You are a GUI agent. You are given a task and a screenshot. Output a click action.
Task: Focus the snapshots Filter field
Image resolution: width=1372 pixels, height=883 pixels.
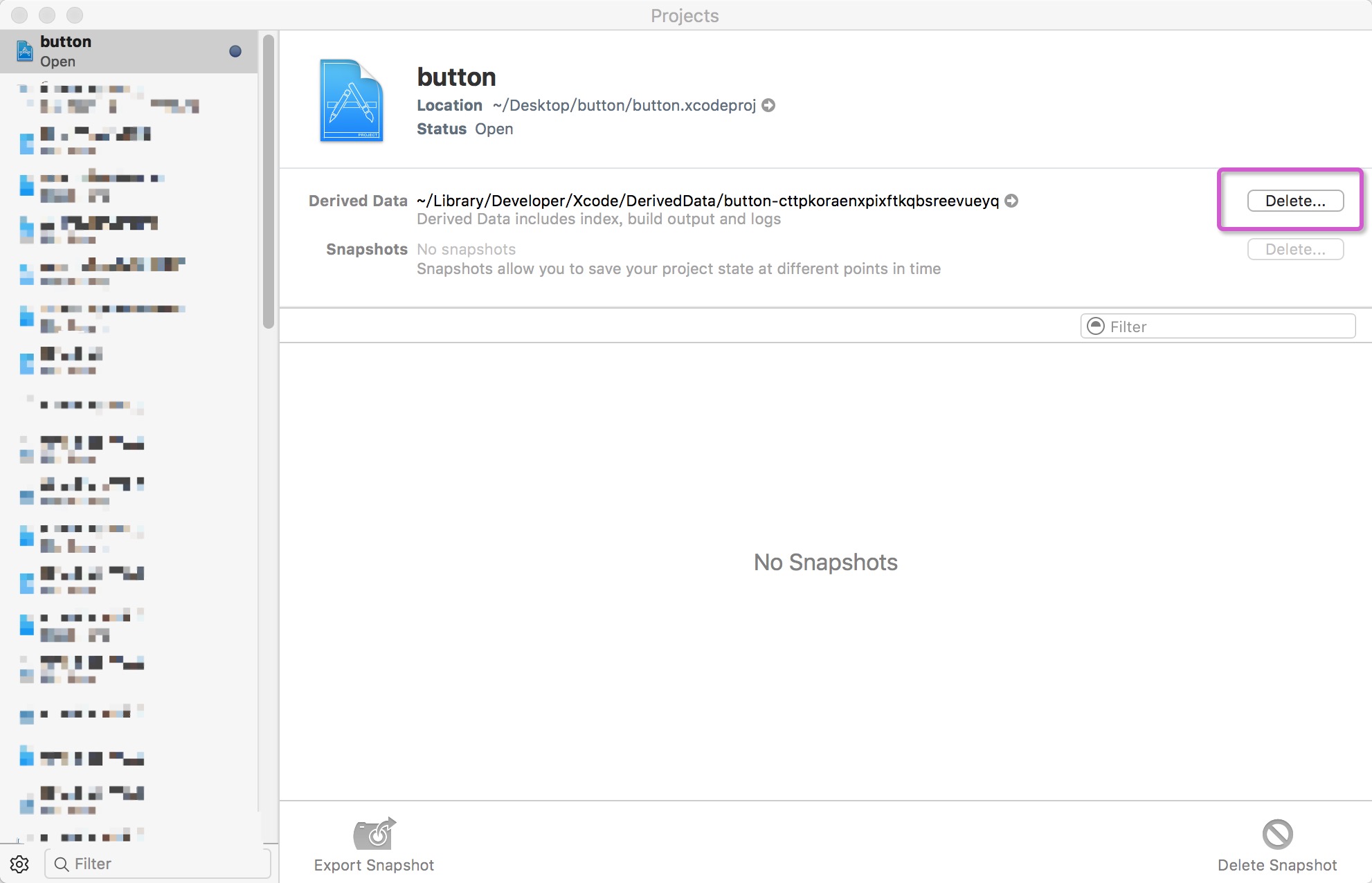coord(1218,326)
